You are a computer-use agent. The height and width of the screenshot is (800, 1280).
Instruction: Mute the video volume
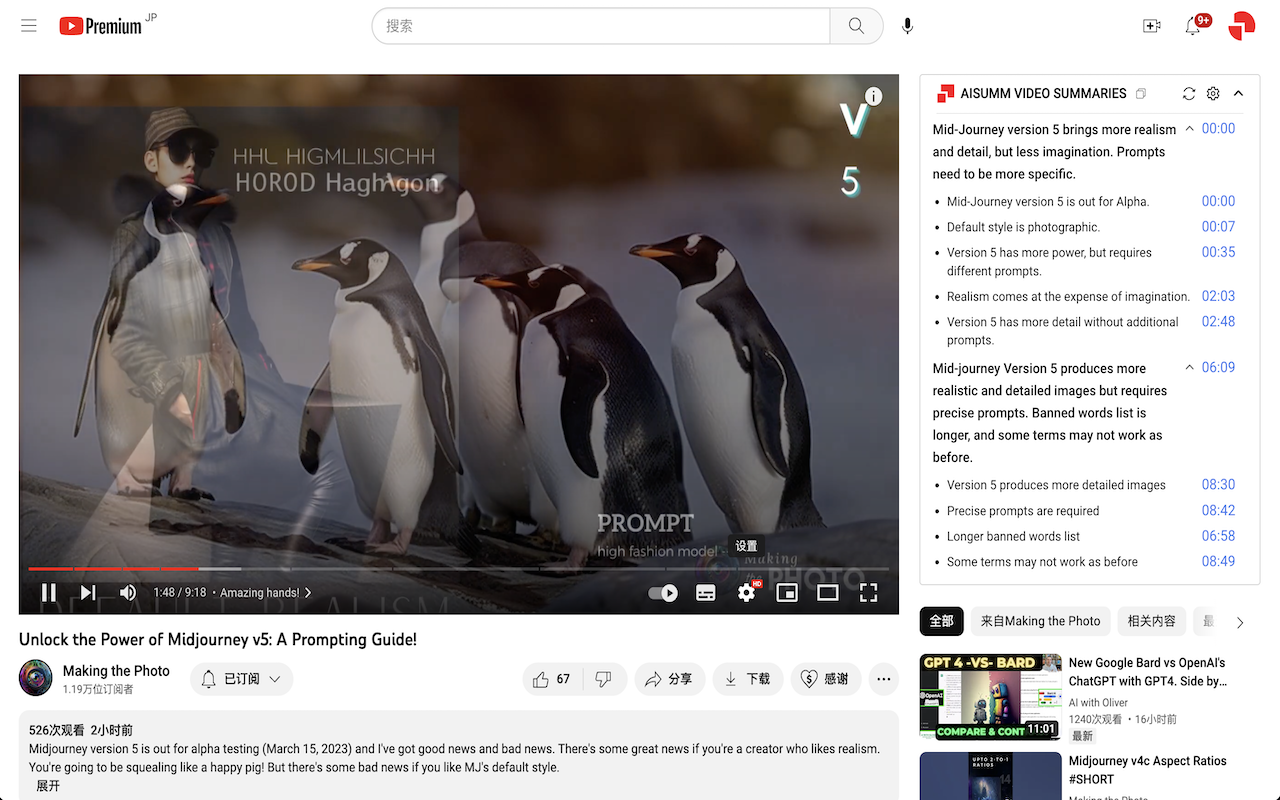point(128,592)
